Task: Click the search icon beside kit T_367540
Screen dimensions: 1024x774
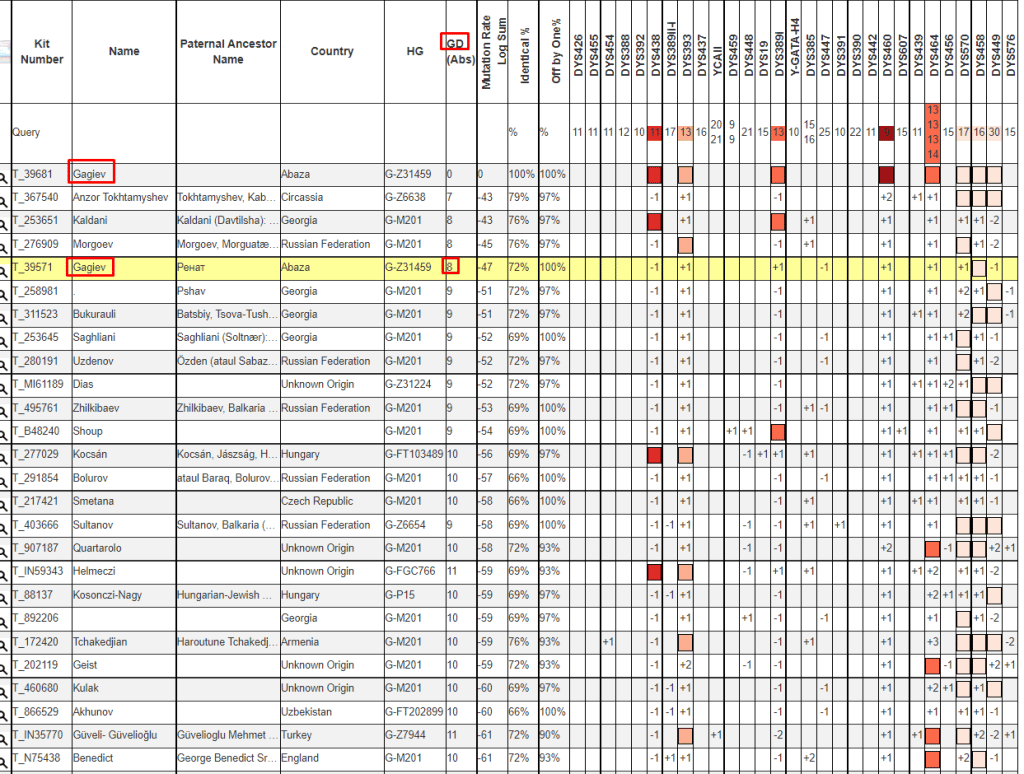Action: click(x=4, y=197)
